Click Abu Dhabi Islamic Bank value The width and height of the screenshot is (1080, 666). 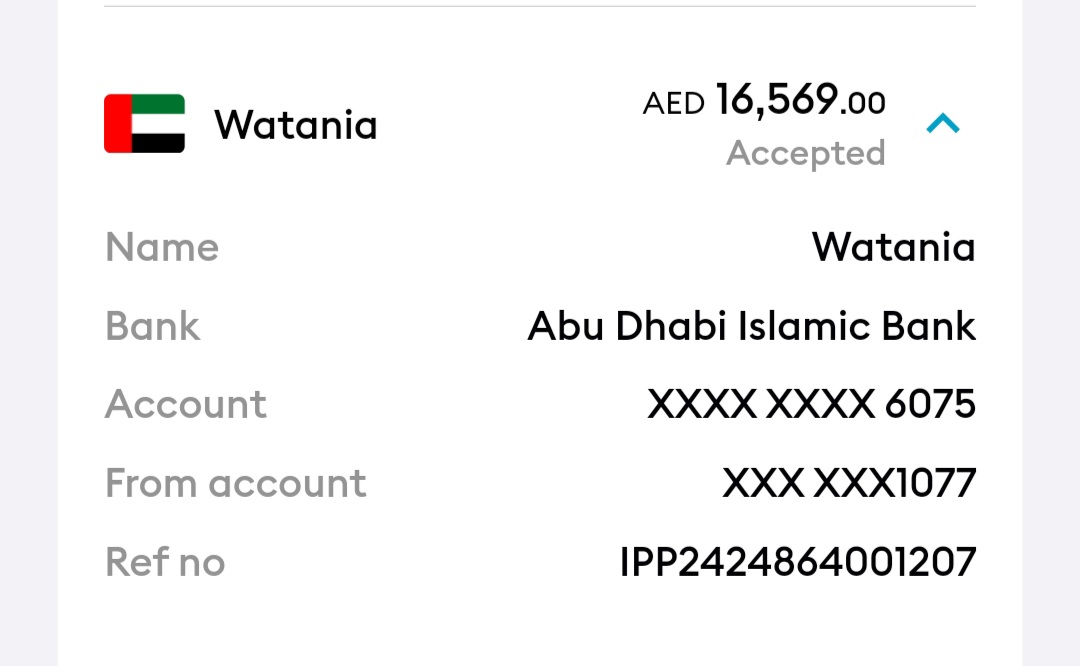tap(751, 326)
